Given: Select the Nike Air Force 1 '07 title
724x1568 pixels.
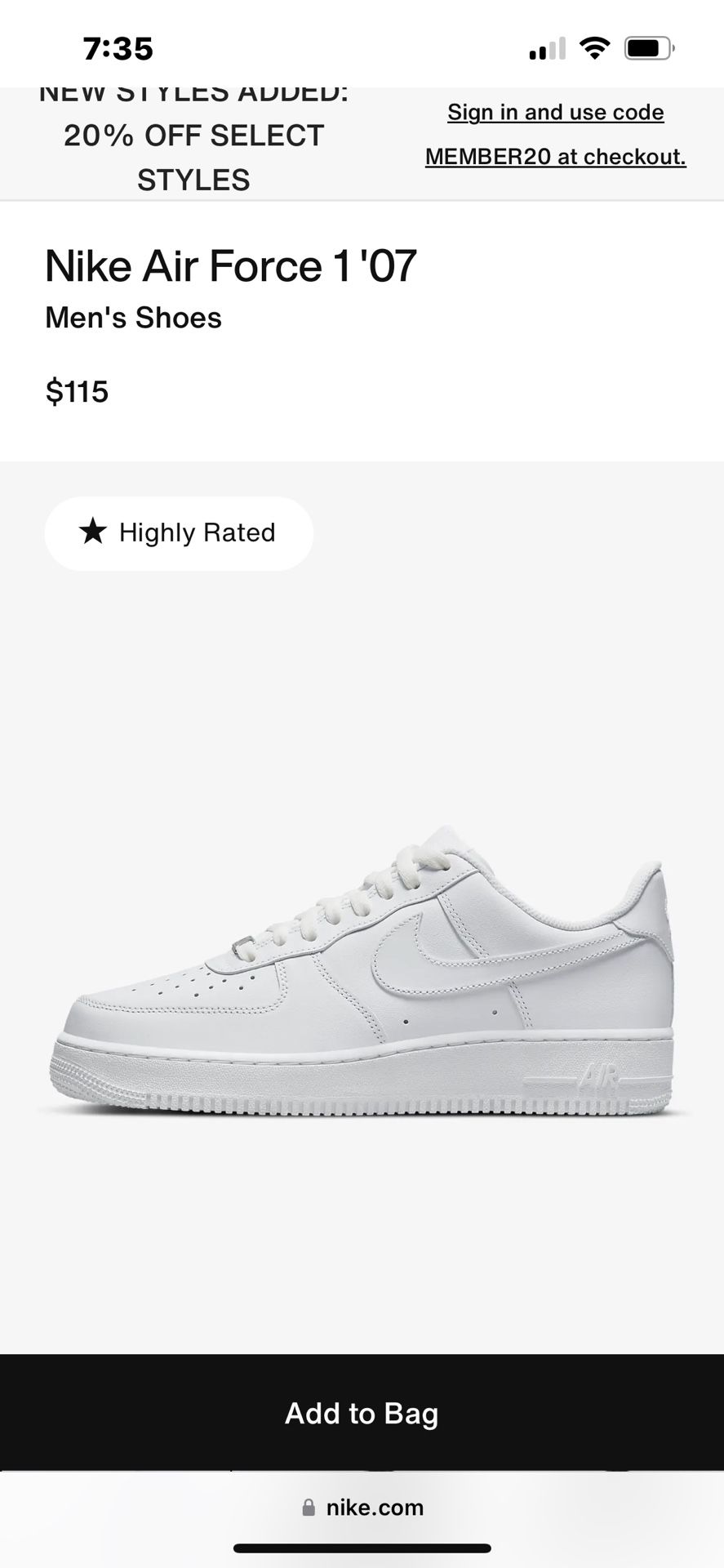Looking at the screenshot, I should [x=231, y=266].
